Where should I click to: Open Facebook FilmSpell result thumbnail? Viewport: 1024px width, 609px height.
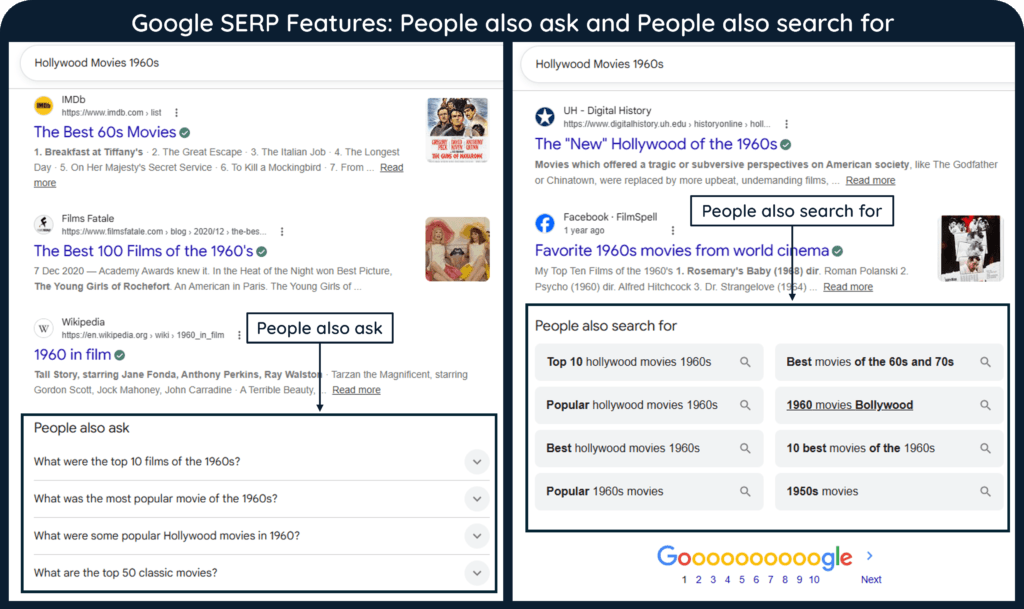coord(970,249)
